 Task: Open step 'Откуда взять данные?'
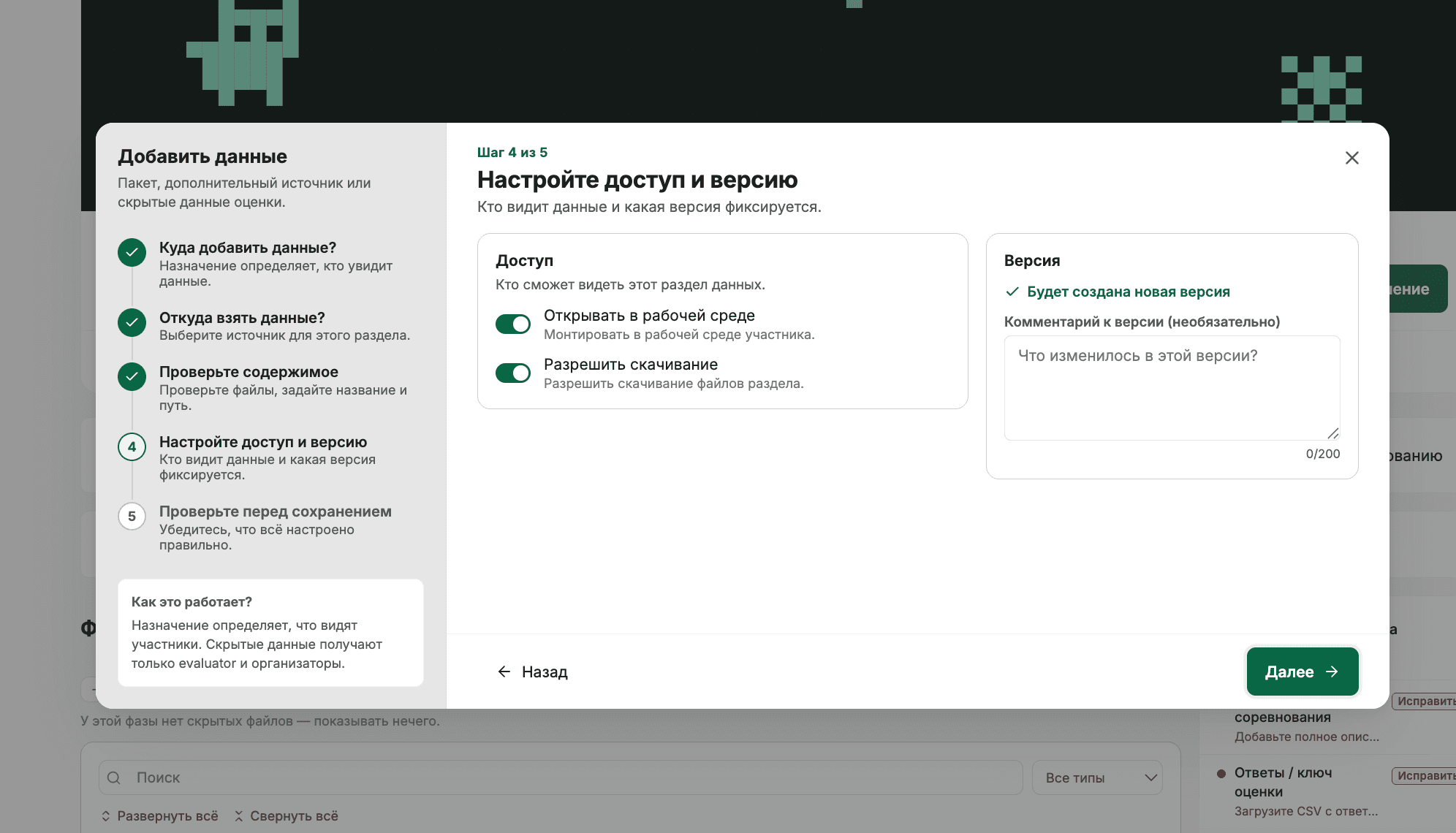pyautogui.click(x=242, y=318)
